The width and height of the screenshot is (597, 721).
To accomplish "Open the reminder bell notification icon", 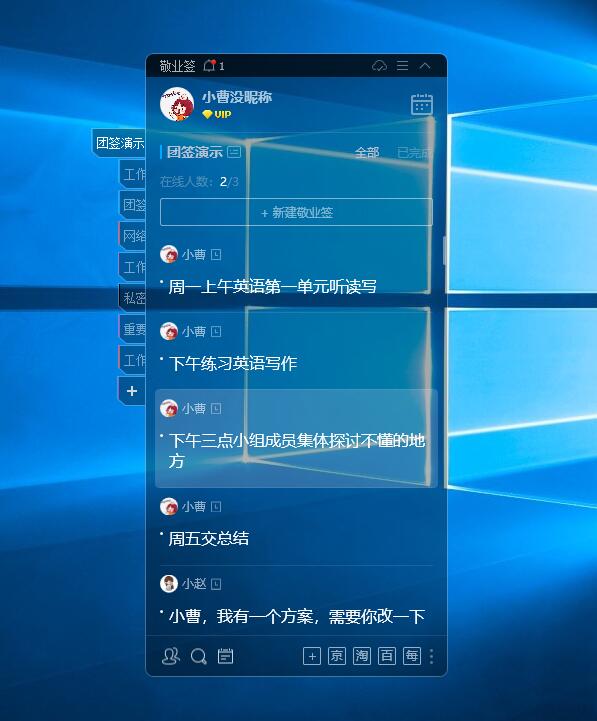I will coord(210,66).
